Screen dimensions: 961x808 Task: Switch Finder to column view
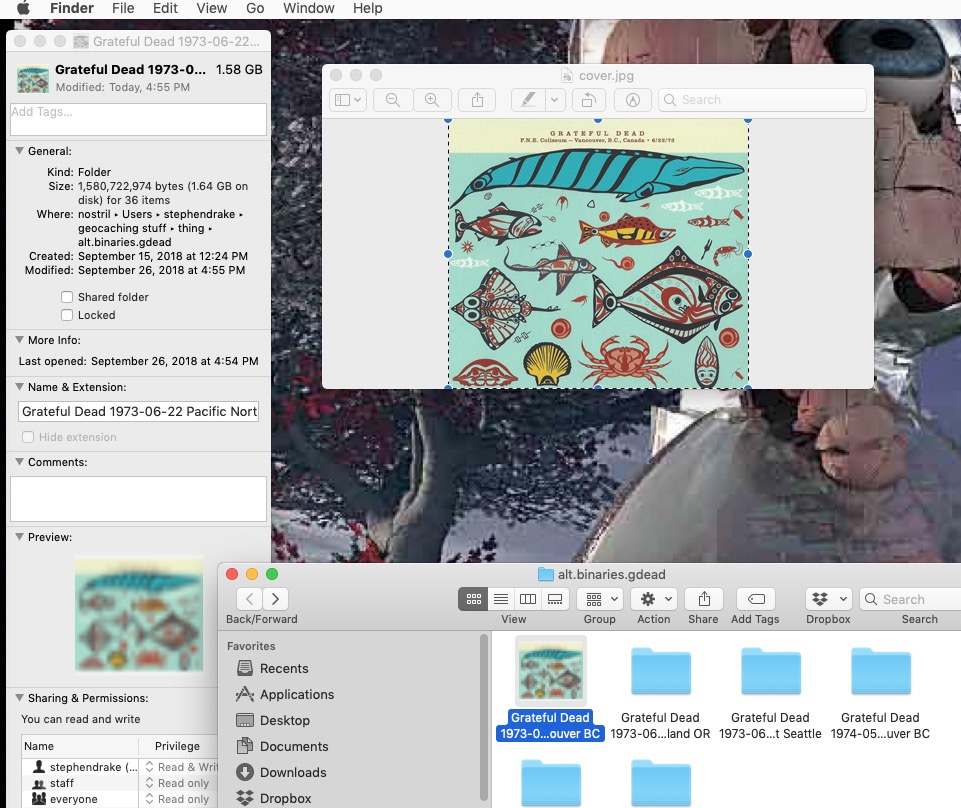pos(528,599)
